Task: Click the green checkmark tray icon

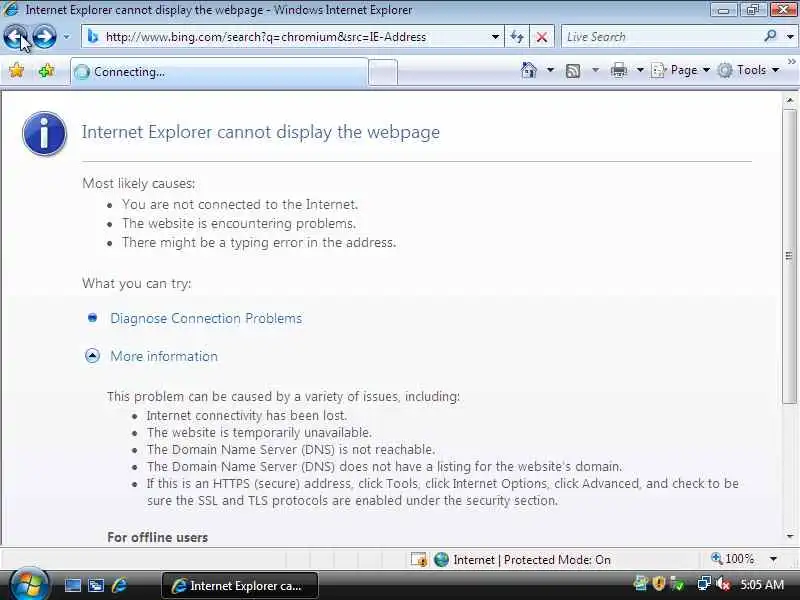Action: coord(677,583)
